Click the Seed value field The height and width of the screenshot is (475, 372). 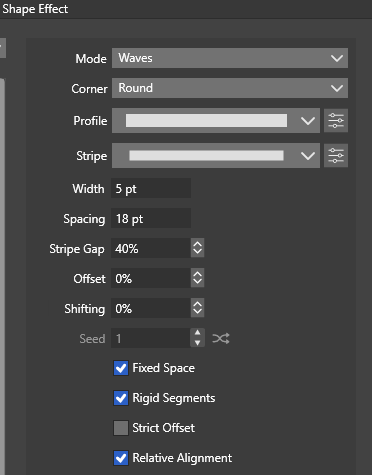pyautogui.click(x=151, y=338)
